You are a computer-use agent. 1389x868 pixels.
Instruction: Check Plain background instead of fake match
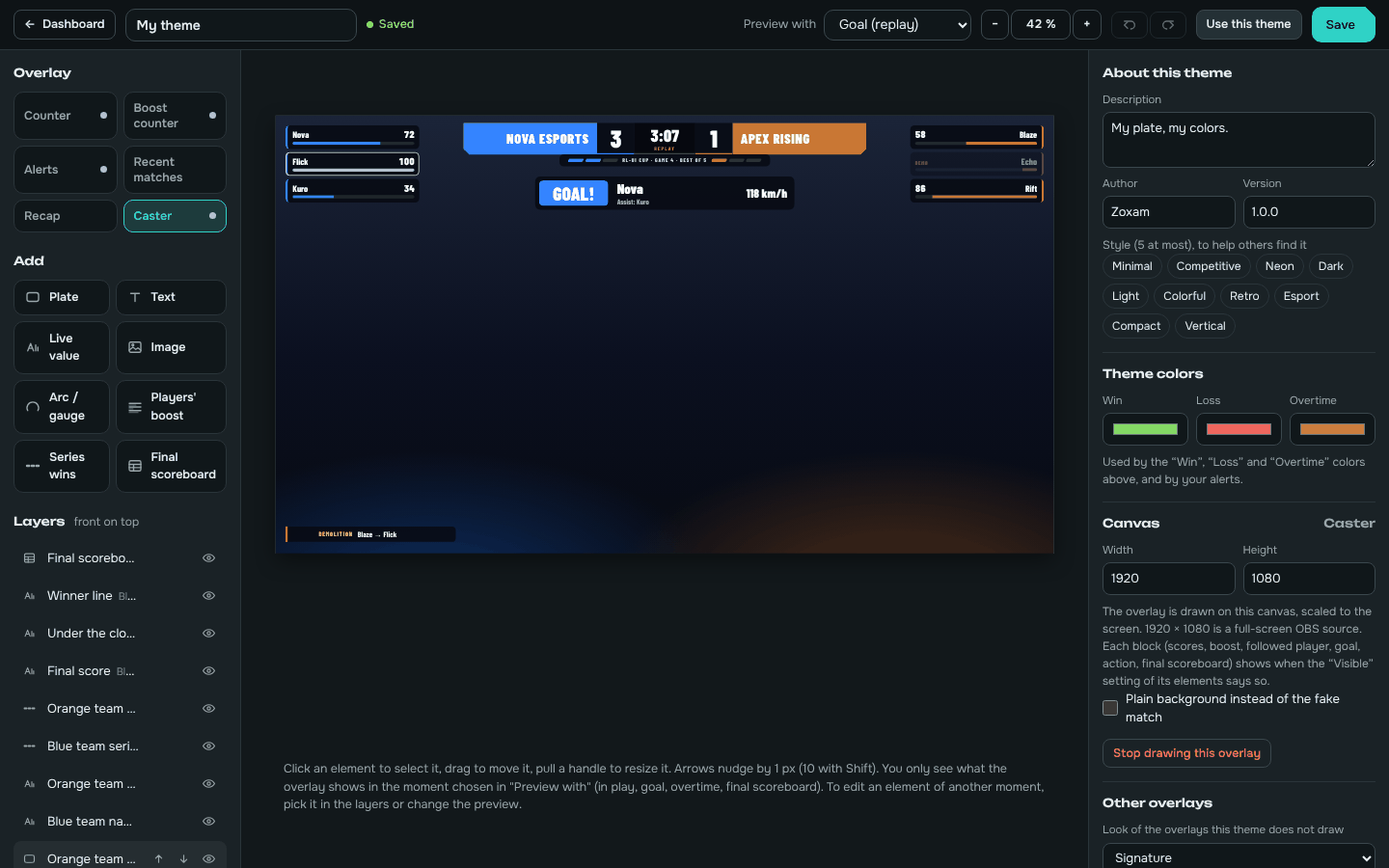[1110, 708]
